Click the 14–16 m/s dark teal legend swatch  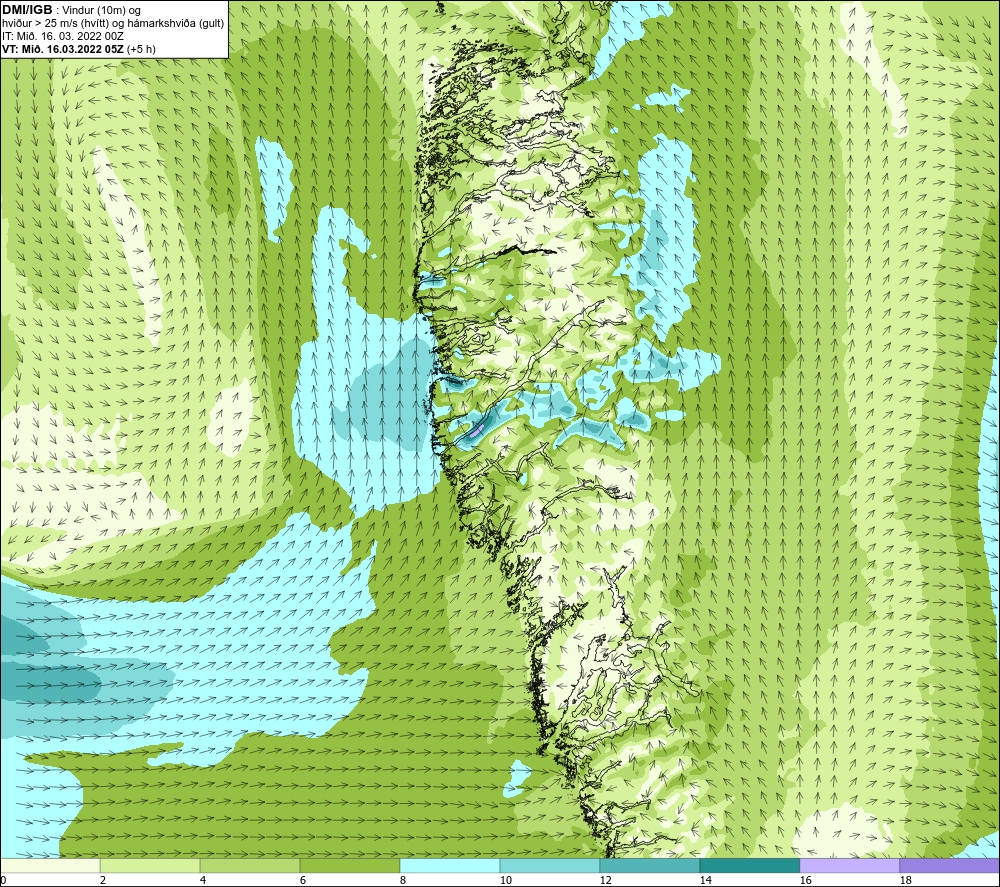tap(749, 865)
